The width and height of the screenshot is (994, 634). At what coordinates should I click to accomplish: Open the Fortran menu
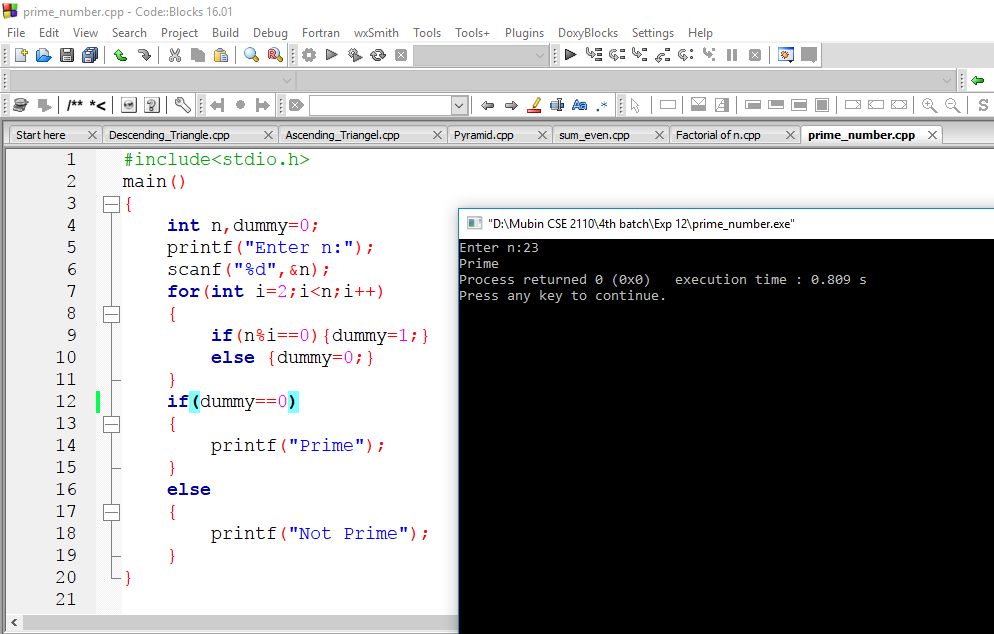click(320, 33)
